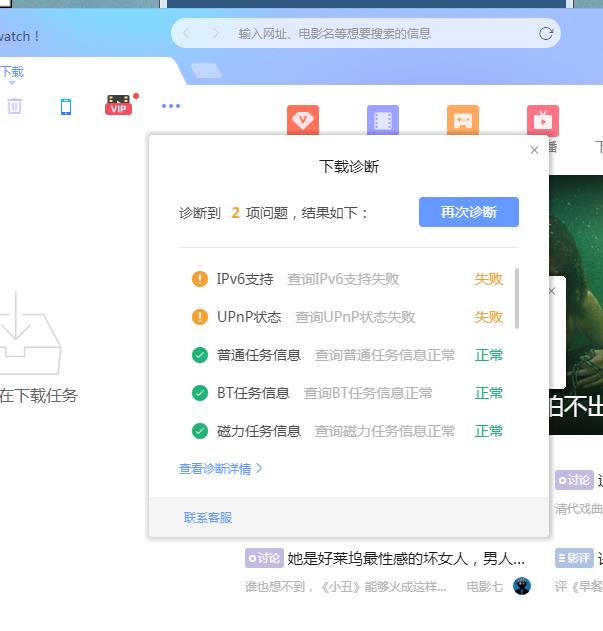
Task: Go forward with the right arrow
Action: [215, 33]
